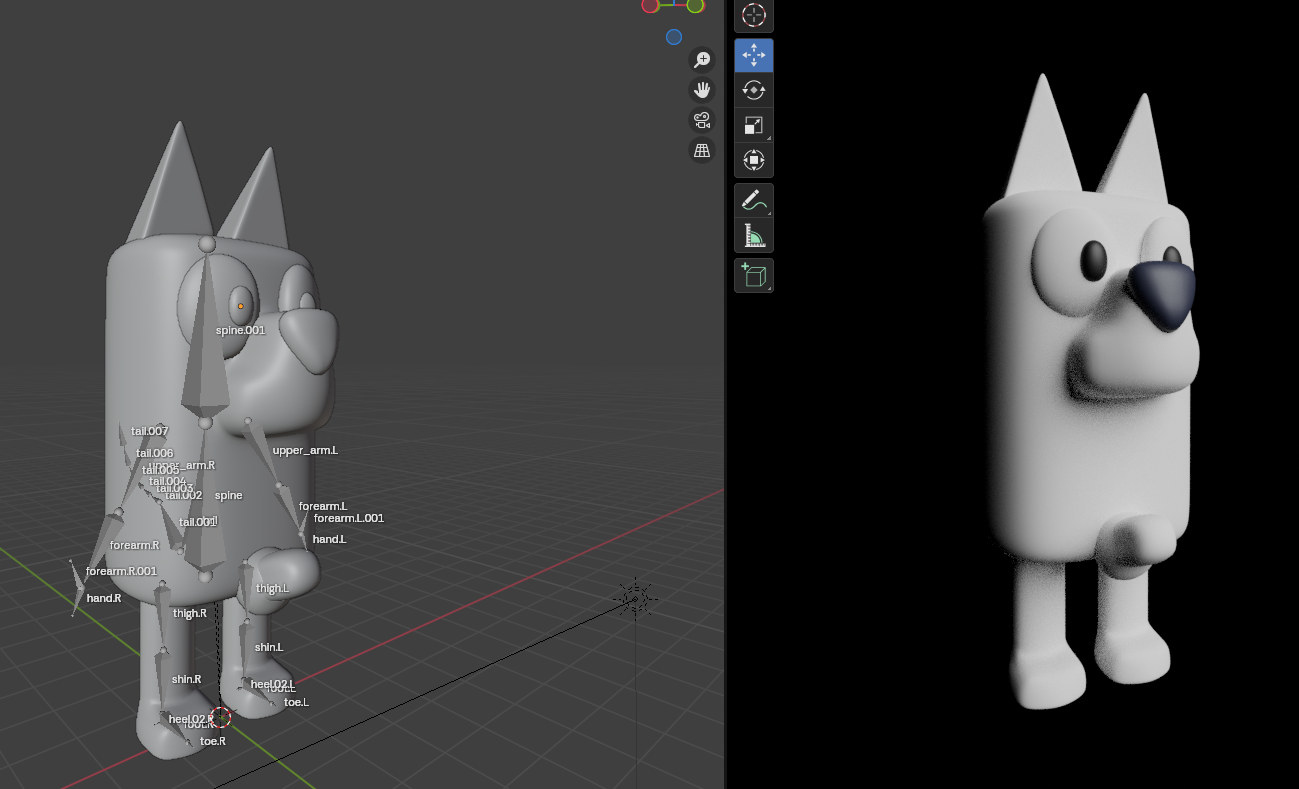
Task: Click the tail.007 bone label
Action: tap(150, 431)
